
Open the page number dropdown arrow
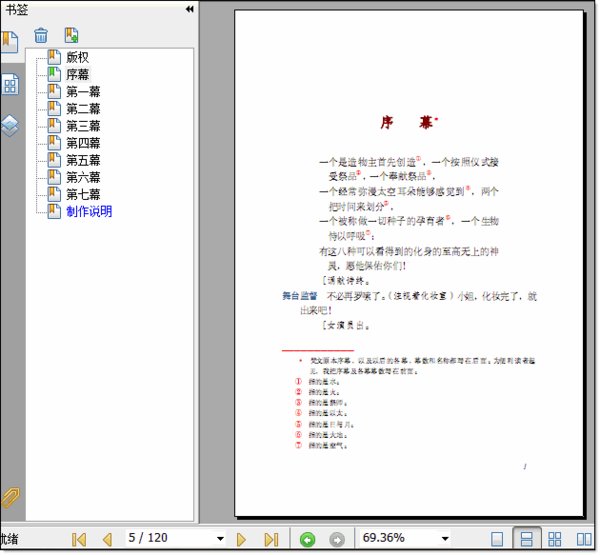pyautogui.click(x=220, y=539)
